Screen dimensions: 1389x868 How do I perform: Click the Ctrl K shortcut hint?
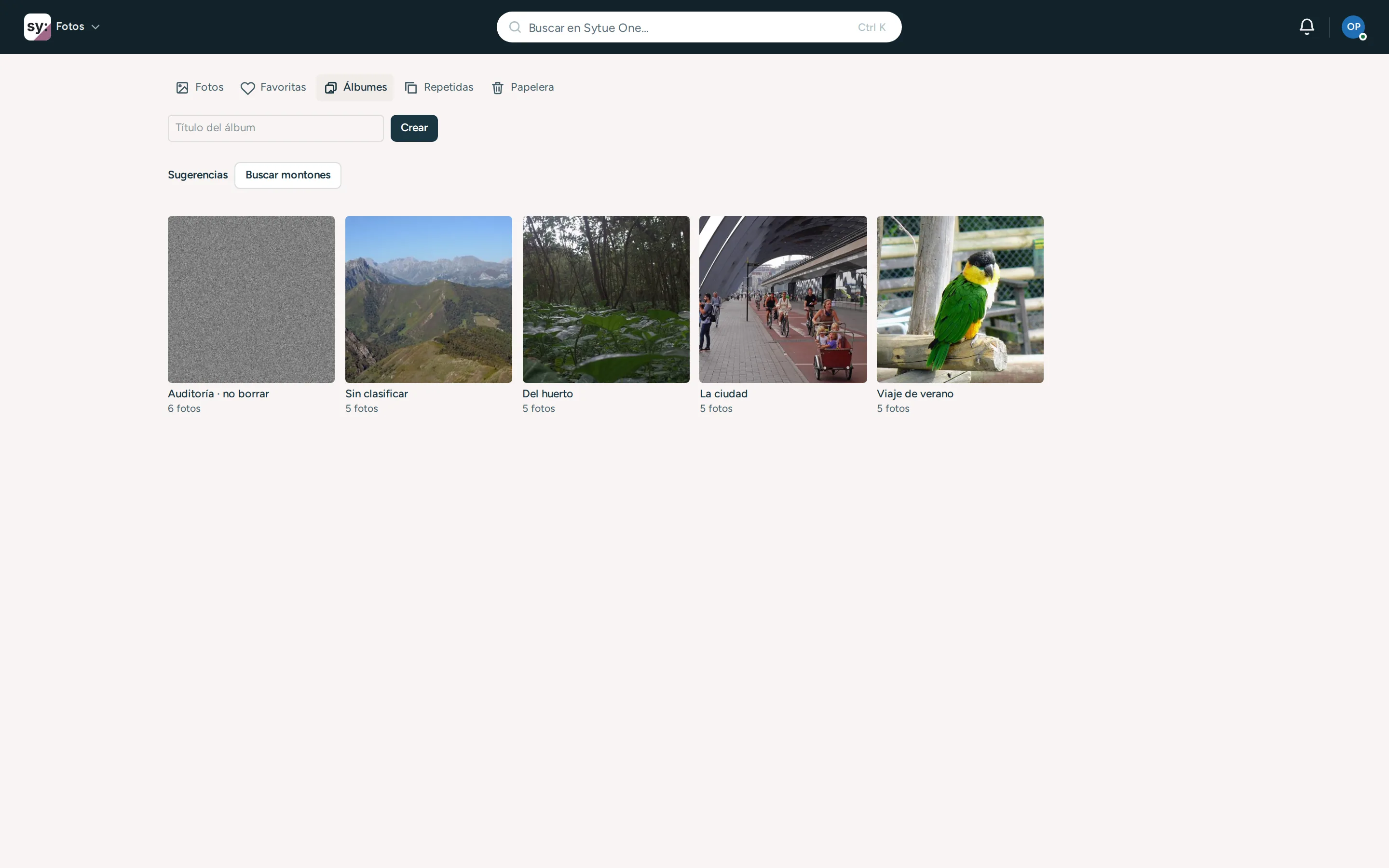click(x=872, y=27)
